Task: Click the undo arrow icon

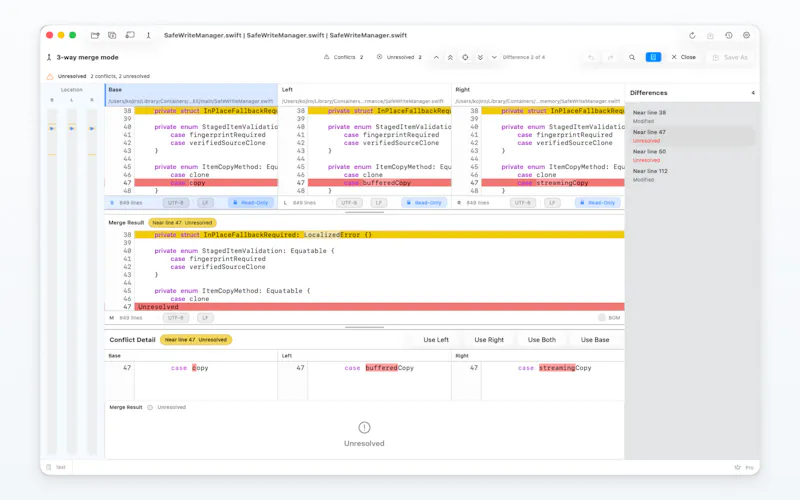Action: [x=591, y=57]
